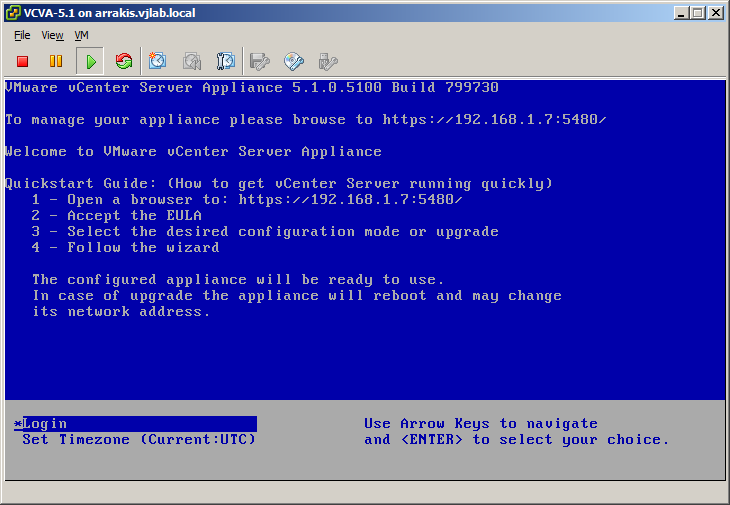Minimize the VCVA-5.1 console window
The image size is (730, 505).
point(681,12)
